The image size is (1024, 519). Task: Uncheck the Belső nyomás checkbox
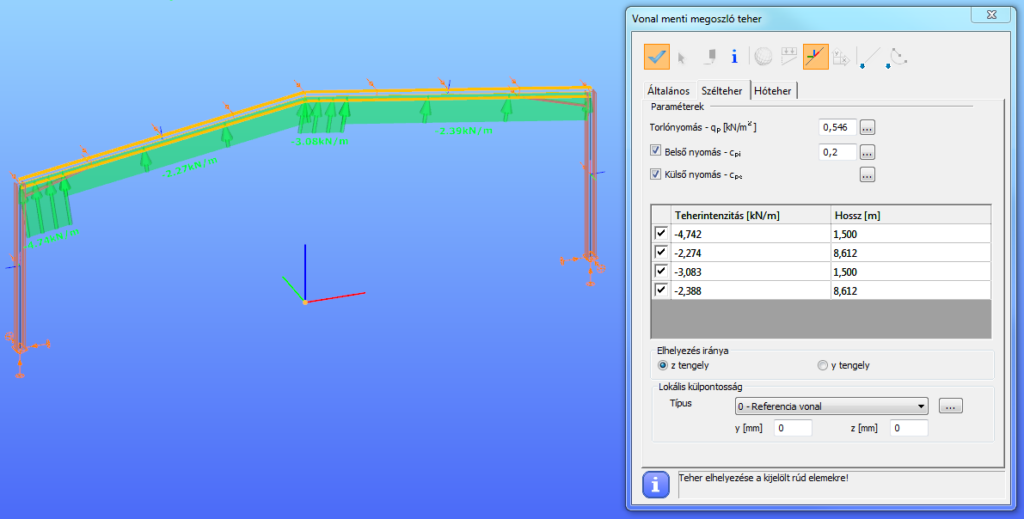click(x=656, y=152)
